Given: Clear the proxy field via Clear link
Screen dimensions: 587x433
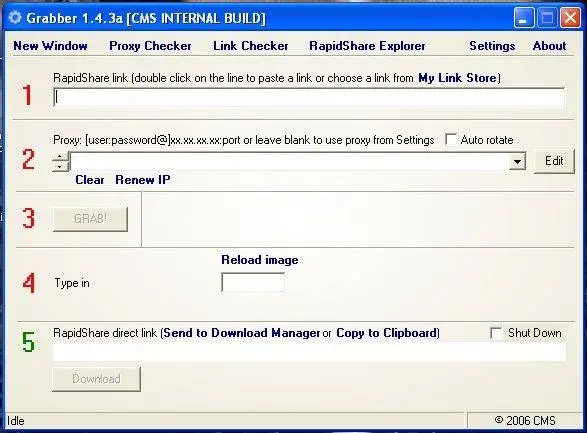Looking at the screenshot, I should tap(89, 180).
